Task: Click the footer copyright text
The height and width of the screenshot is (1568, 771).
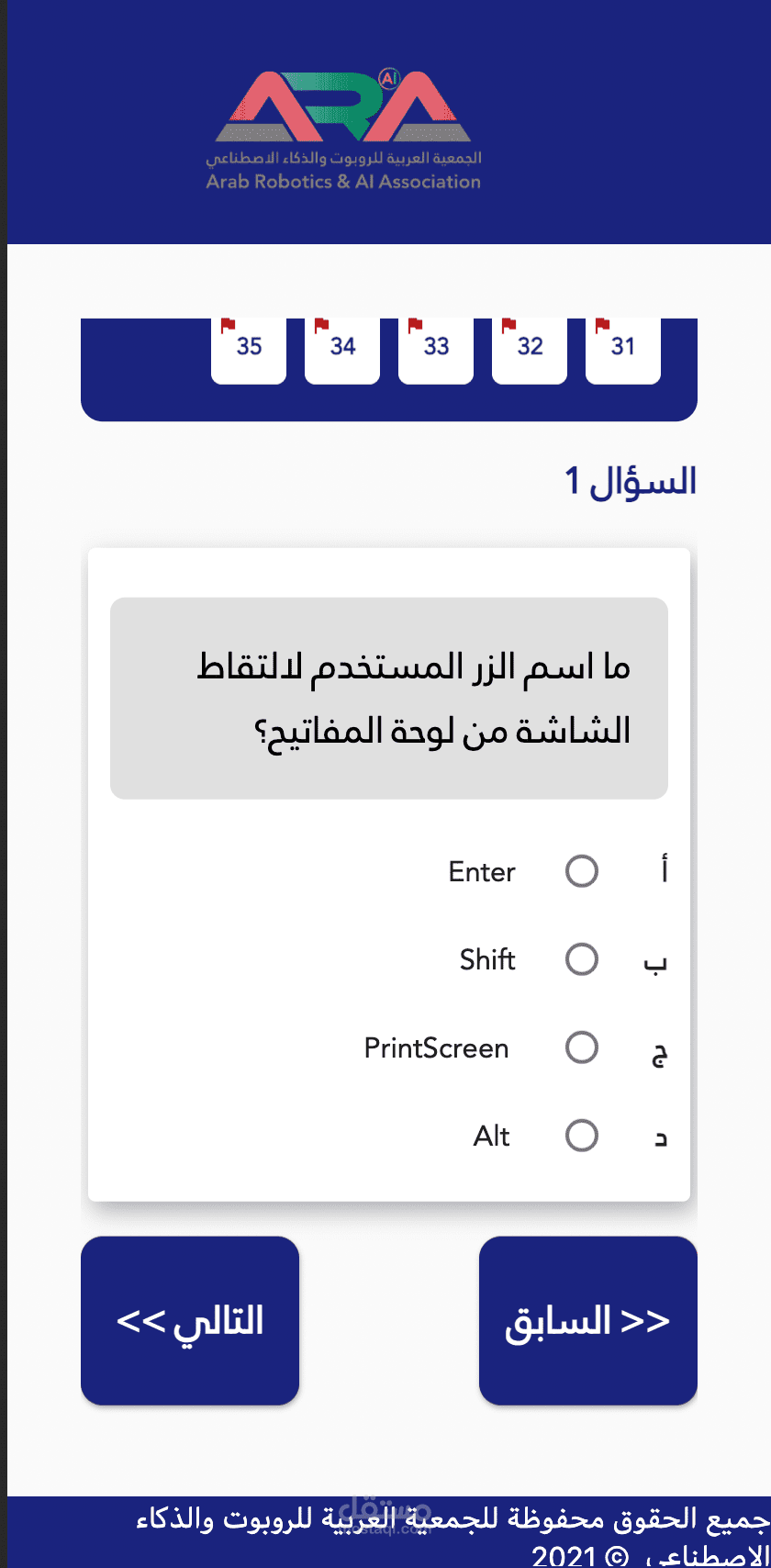Action: click(x=453, y=1533)
